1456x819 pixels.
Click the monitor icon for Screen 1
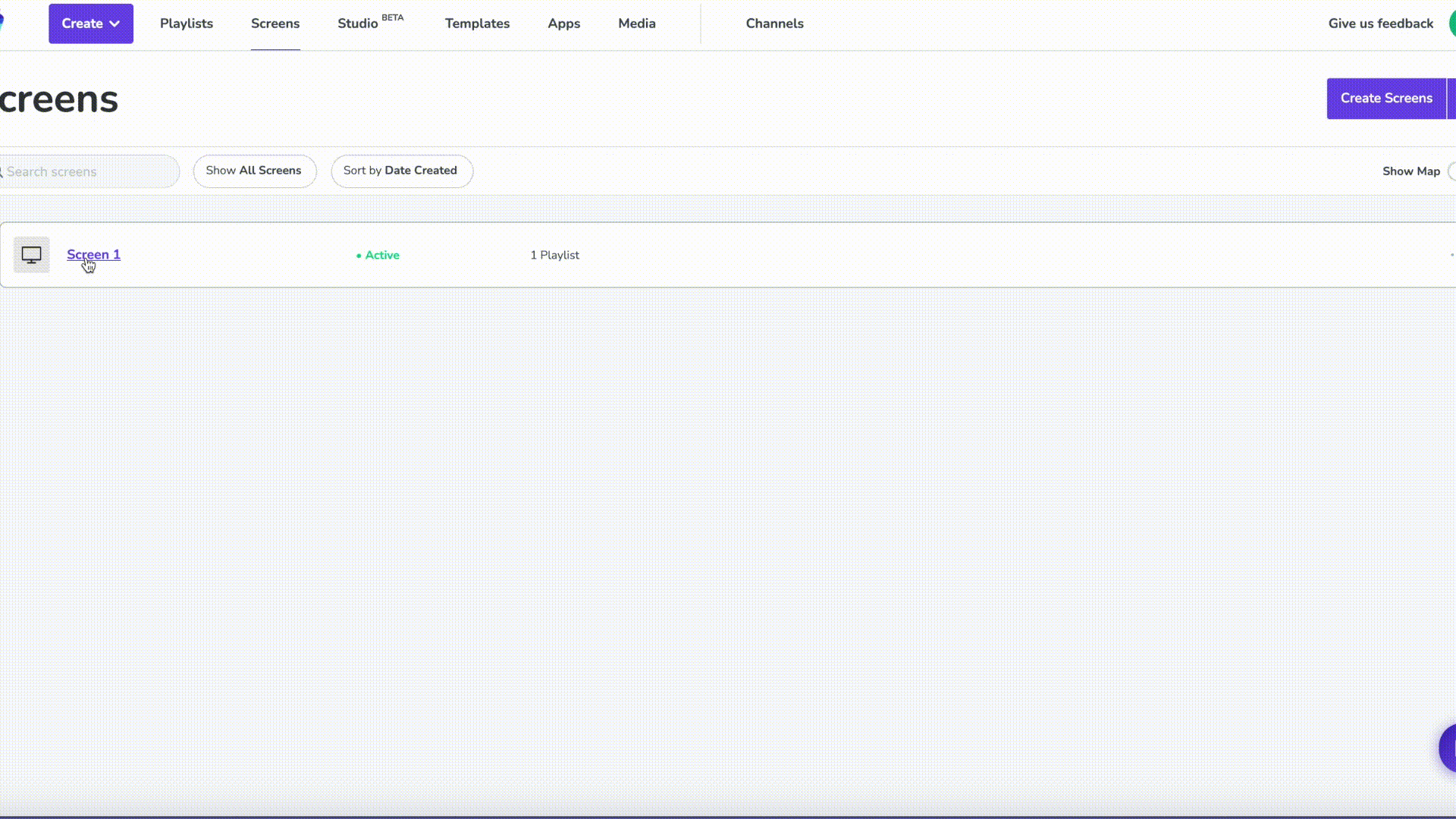31,255
